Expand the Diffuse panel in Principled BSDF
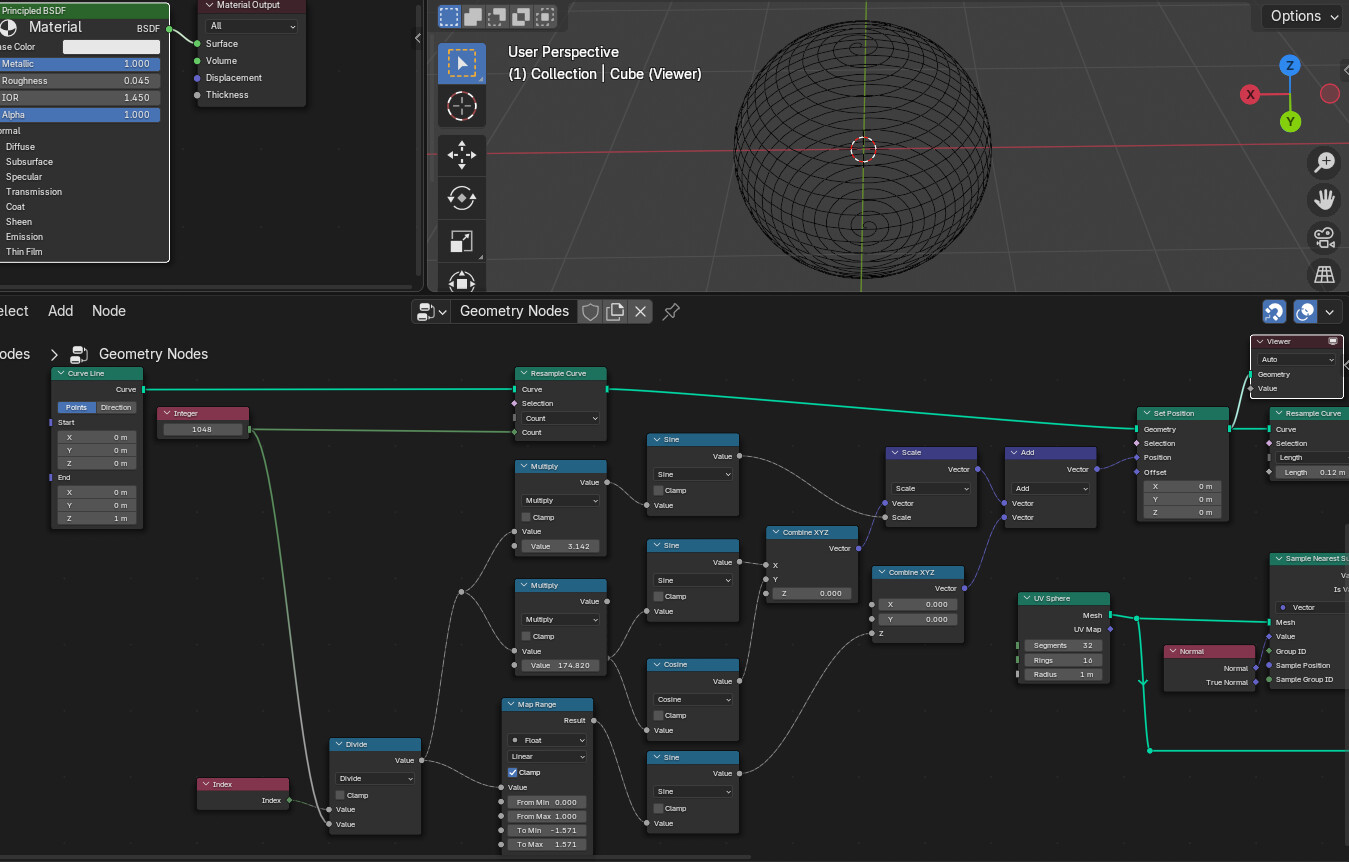1349x862 pixels. point(20,146)
